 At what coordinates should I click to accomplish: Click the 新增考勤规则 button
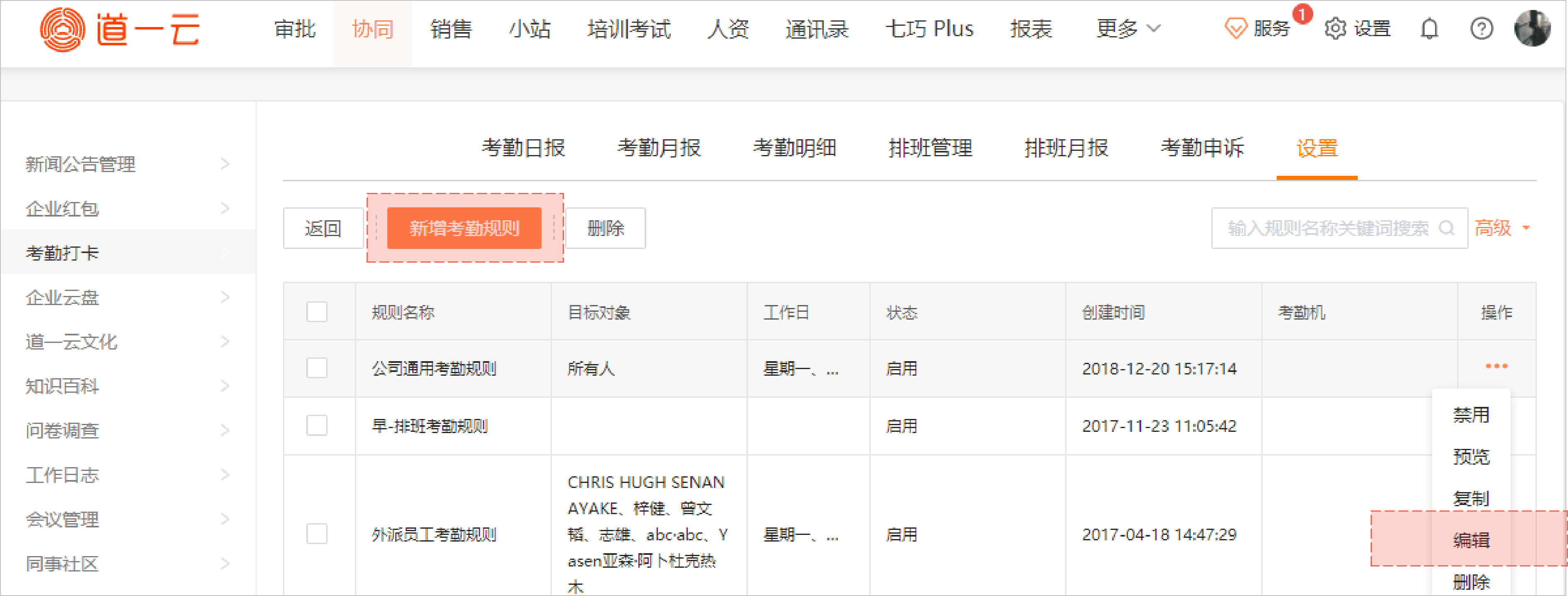tap(464, 228)
